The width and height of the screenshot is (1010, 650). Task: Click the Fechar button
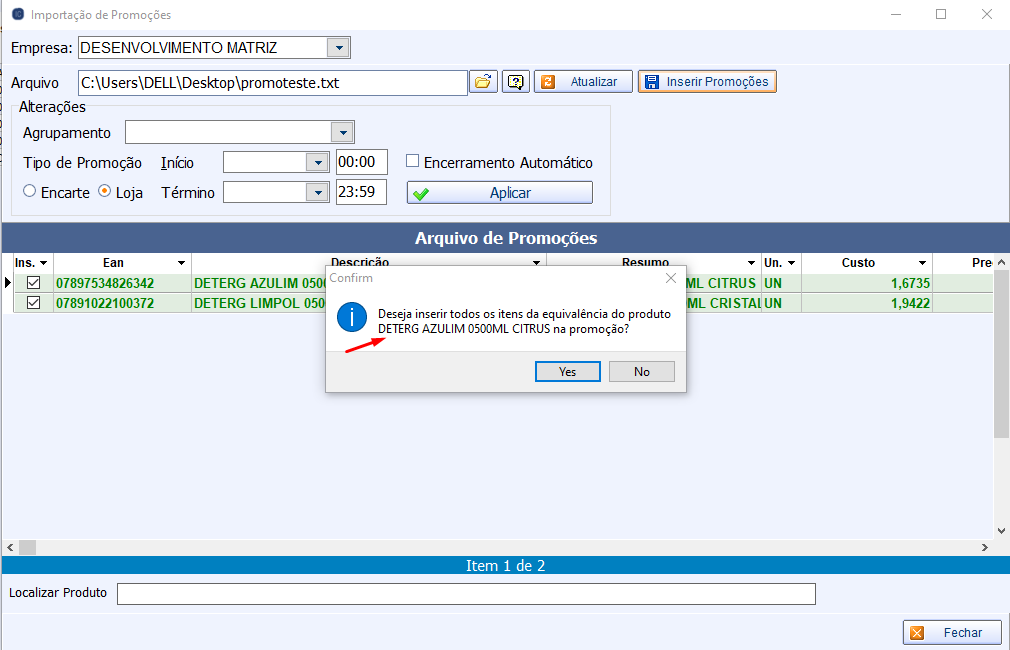pyautogui.click(x=953, y=632)
